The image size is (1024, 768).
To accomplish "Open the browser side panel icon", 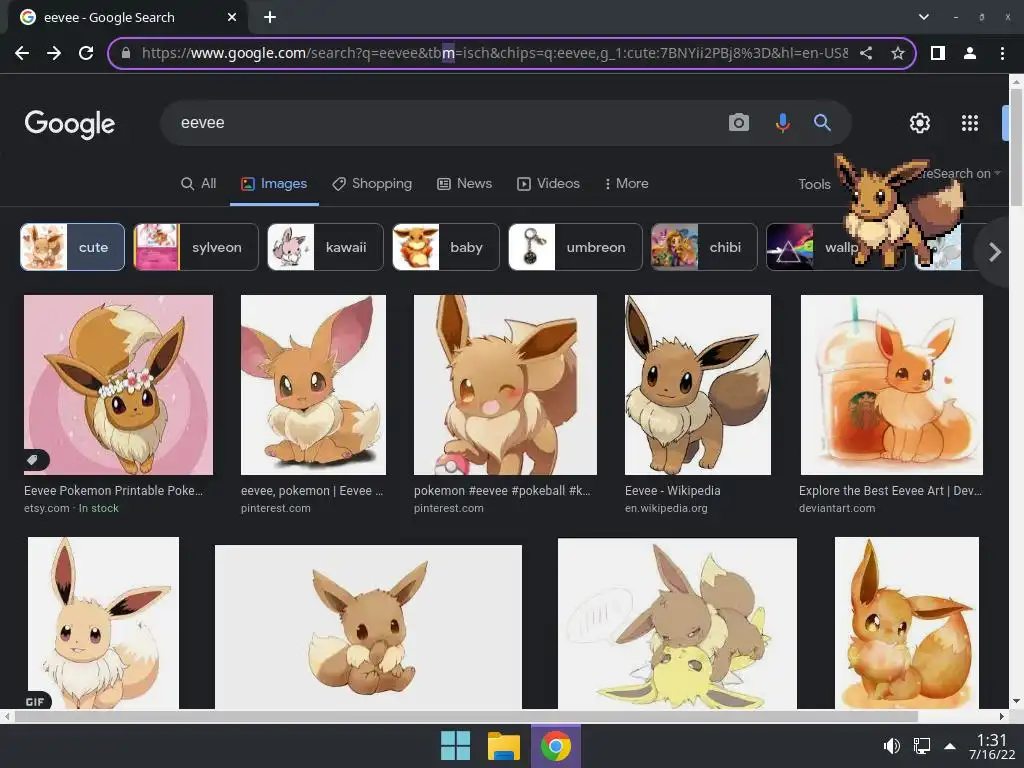I will (938, 53).
